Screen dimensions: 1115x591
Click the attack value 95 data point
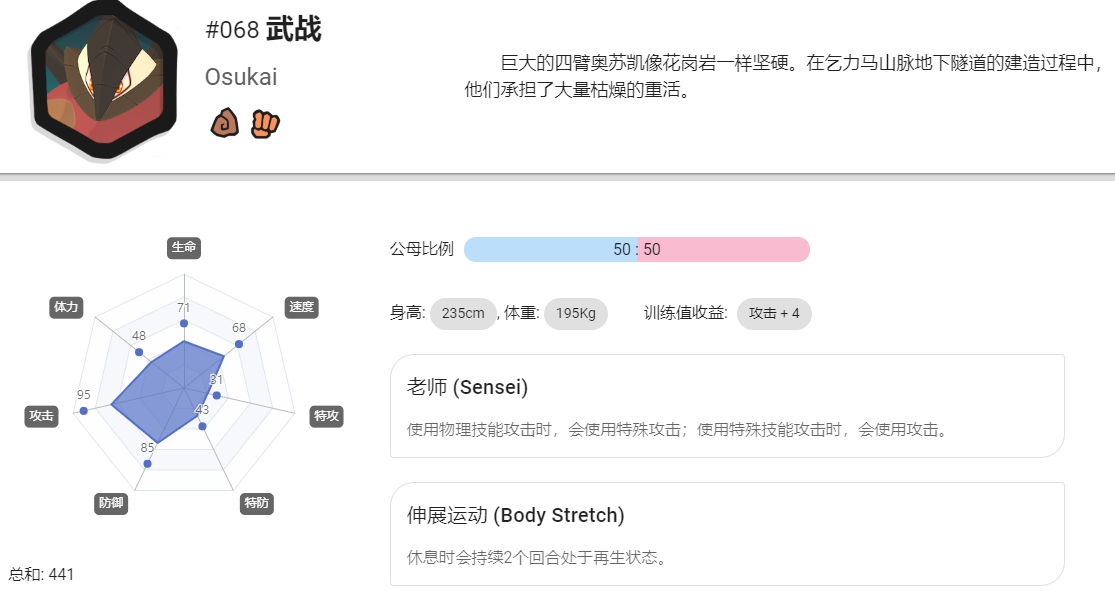(84, 411)
